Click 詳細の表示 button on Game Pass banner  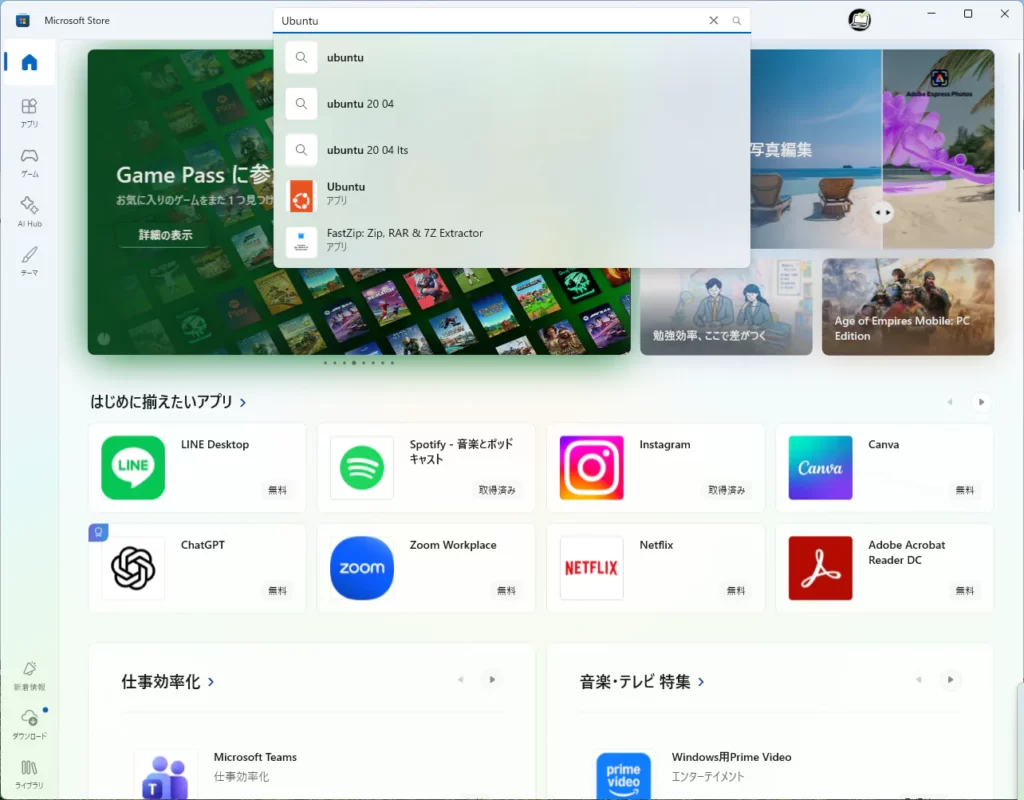[165, 234]
